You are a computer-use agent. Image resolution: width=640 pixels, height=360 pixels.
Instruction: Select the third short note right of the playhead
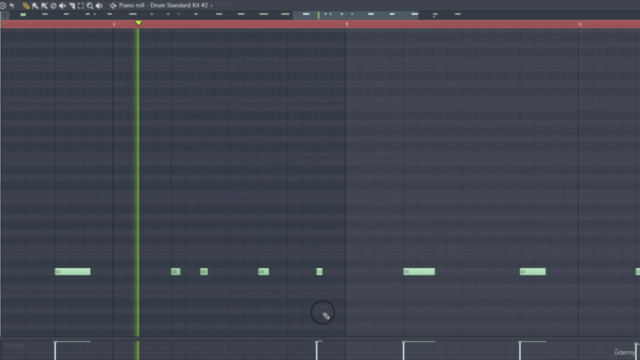pos(264,271)
